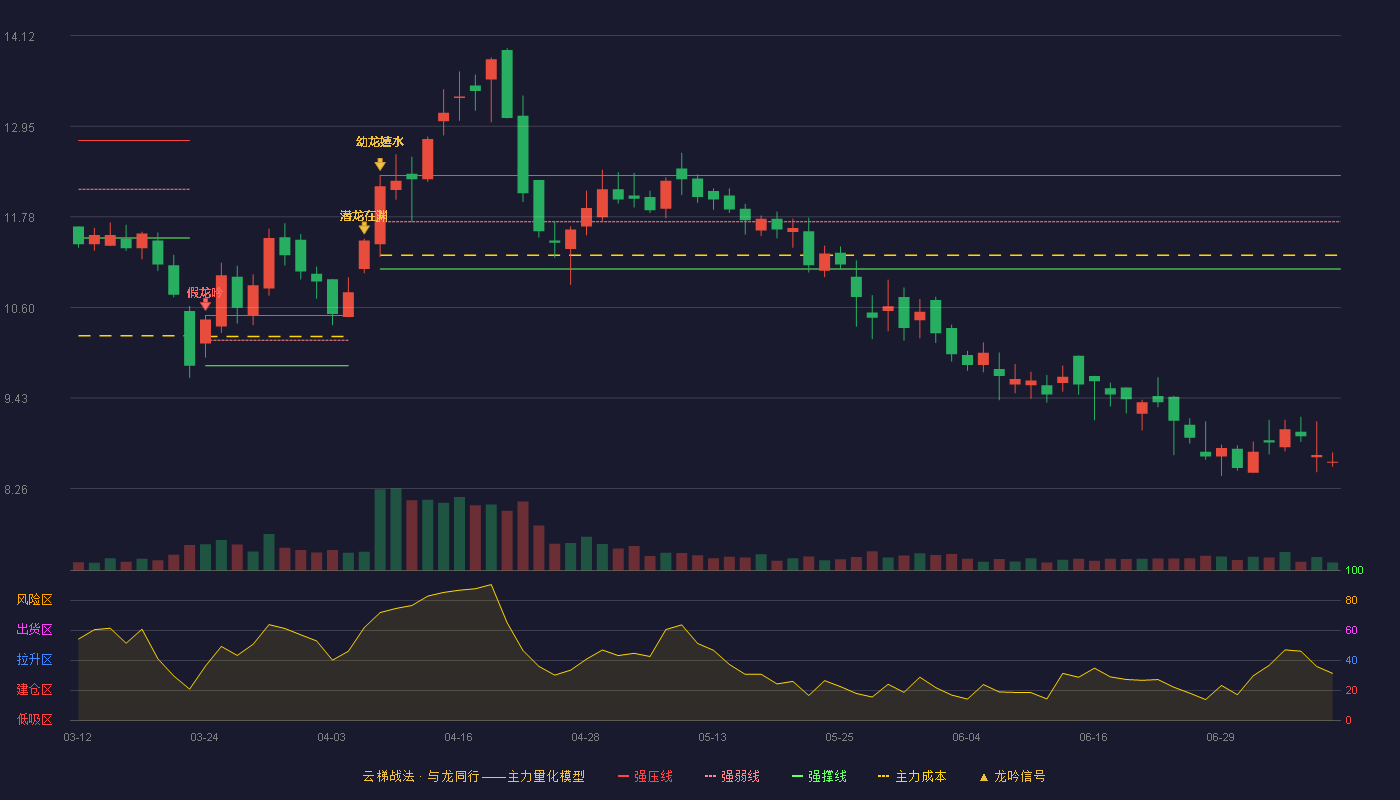Viewport: 1400px width, 800px height.
Task: Click the arrow marker below the 假龙吟 label
Action: coord(205,305)
